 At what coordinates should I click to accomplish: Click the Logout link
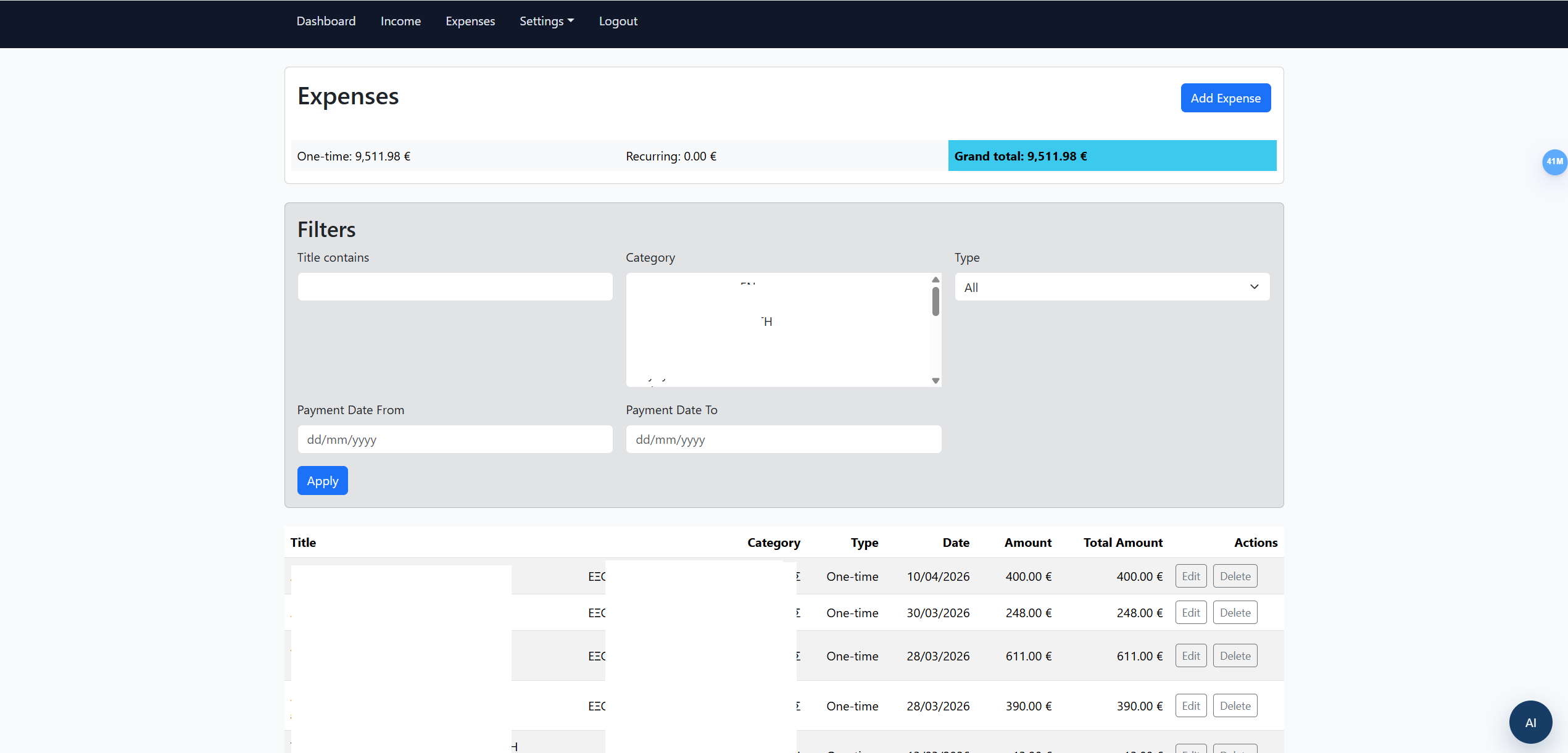click(618, 21)
